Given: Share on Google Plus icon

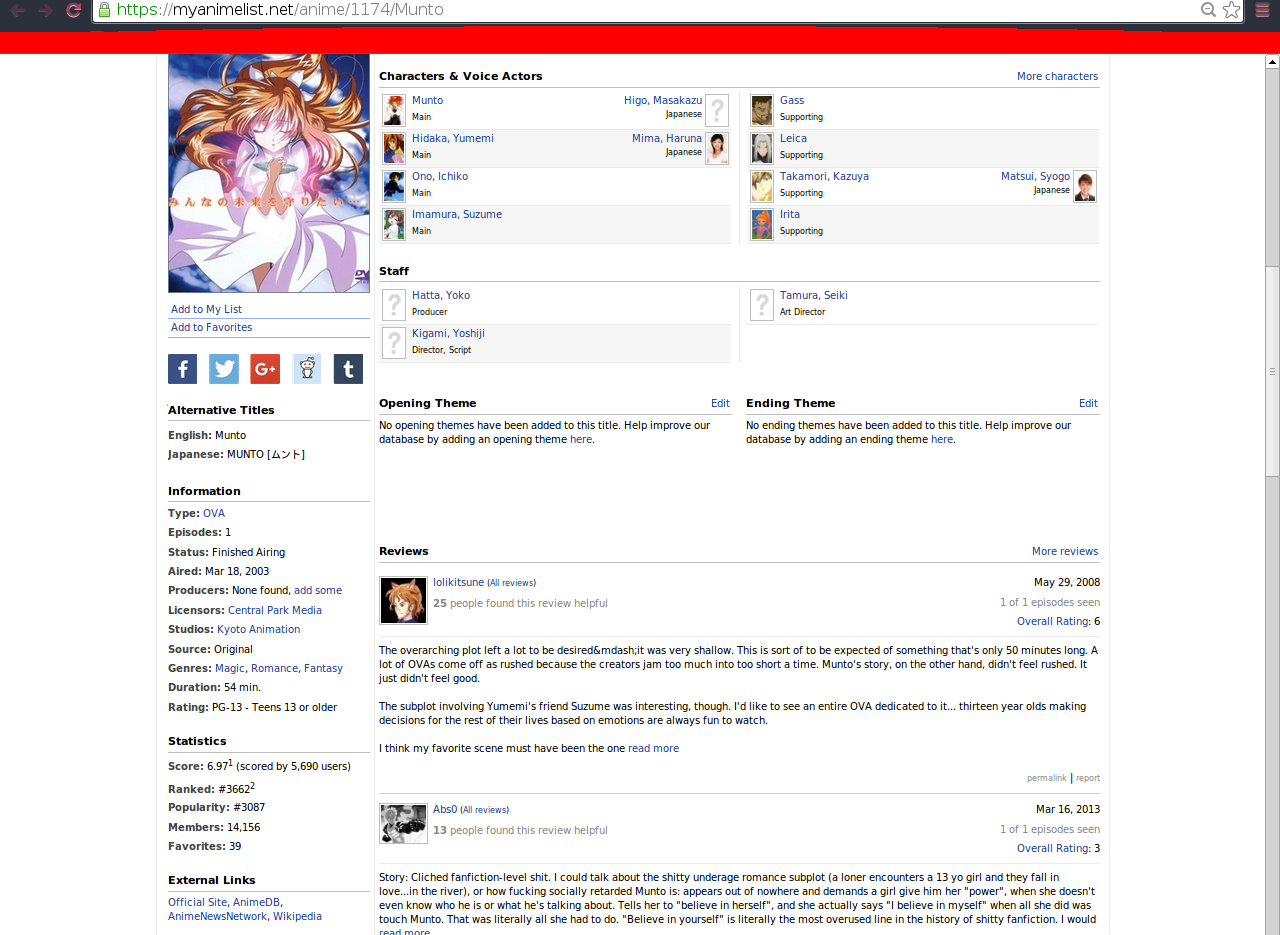Looking at the screenshot, I should (x=265, y=369).
